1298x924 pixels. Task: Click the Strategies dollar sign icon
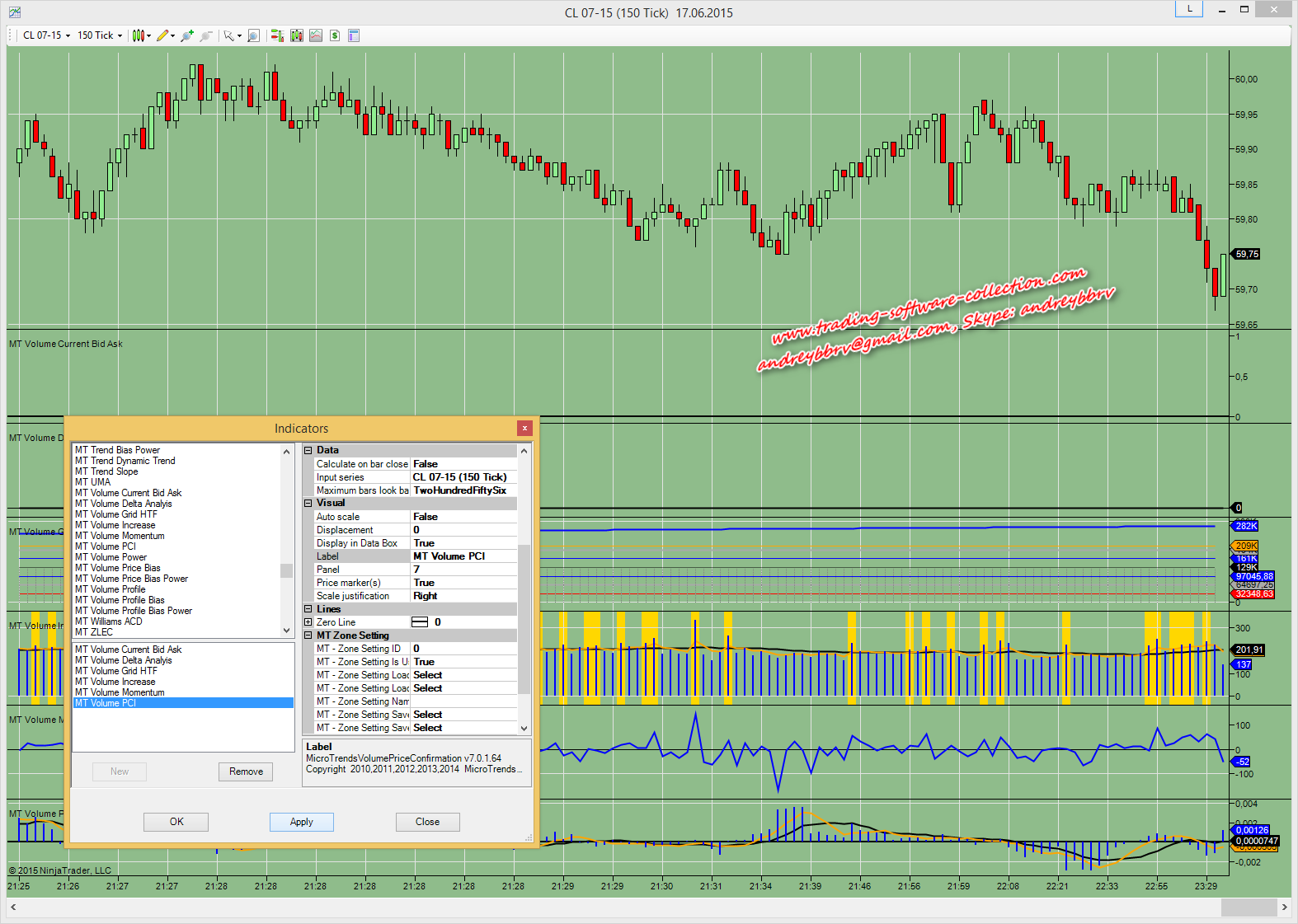pyautogui.click(x=335, y=35)
